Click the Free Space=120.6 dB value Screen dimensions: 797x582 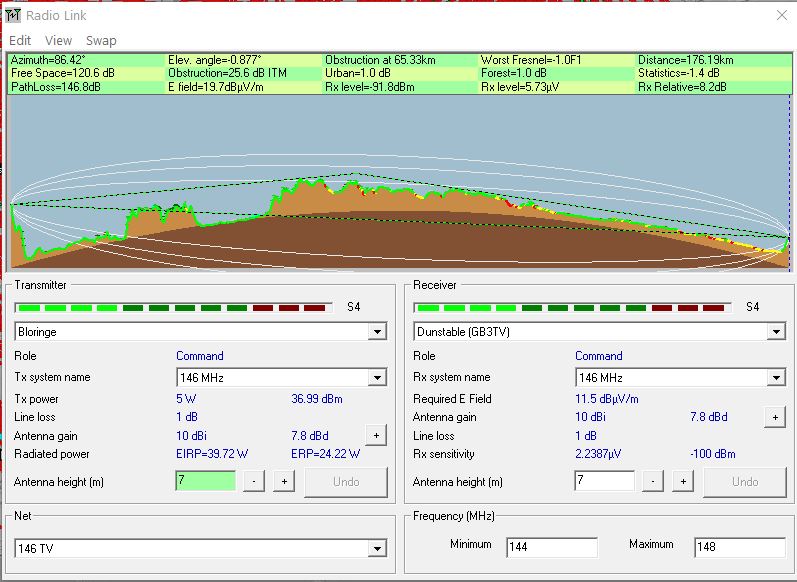(63, 73)
